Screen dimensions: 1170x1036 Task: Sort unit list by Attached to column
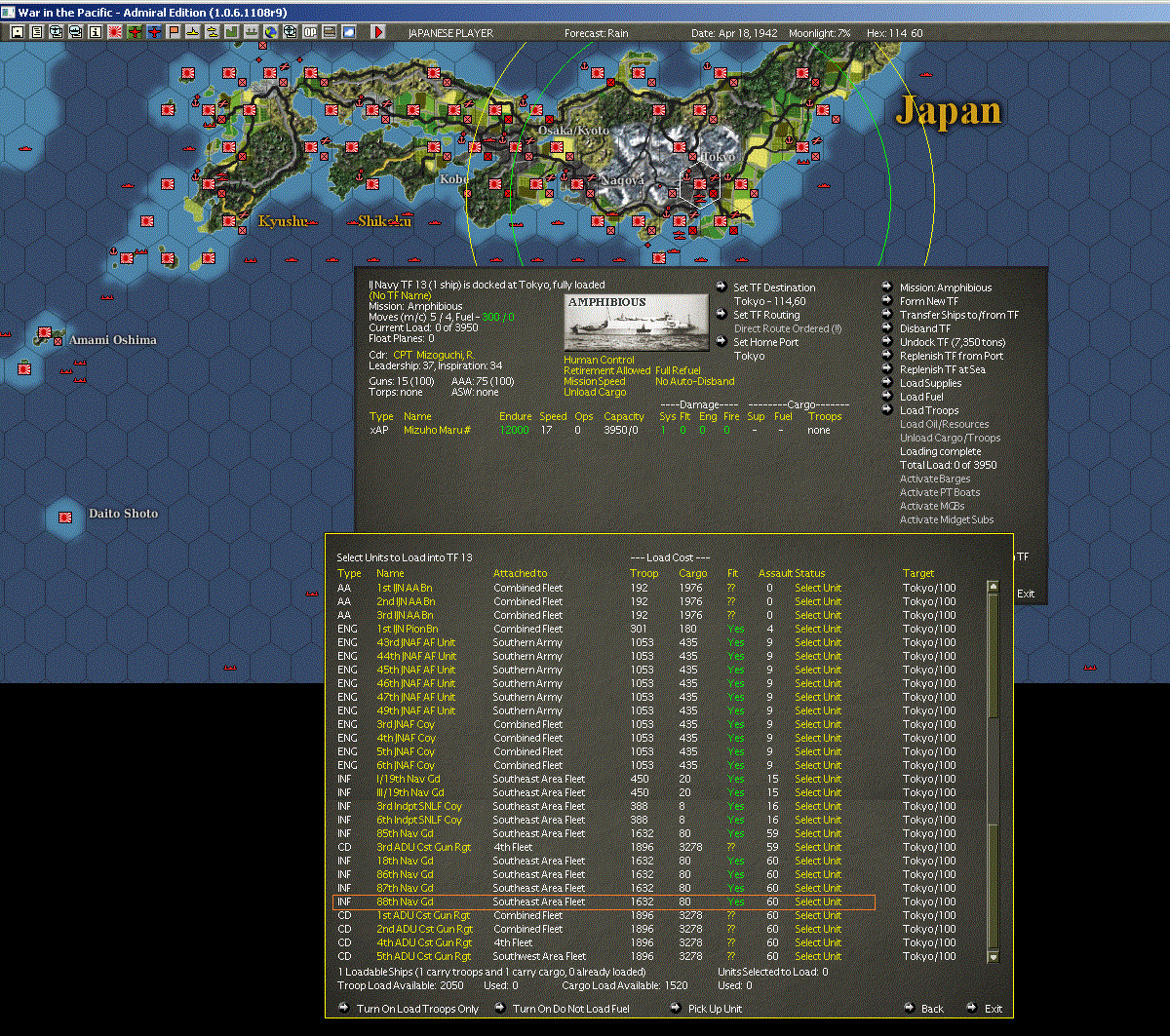pyautogui.click(x=520, y=573)
